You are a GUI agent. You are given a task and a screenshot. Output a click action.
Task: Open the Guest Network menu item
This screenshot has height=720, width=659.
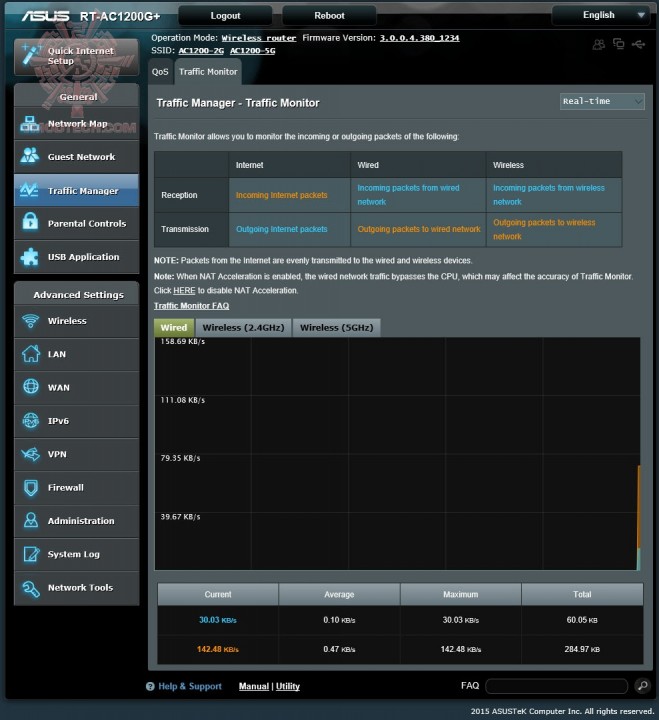point(76,157)
